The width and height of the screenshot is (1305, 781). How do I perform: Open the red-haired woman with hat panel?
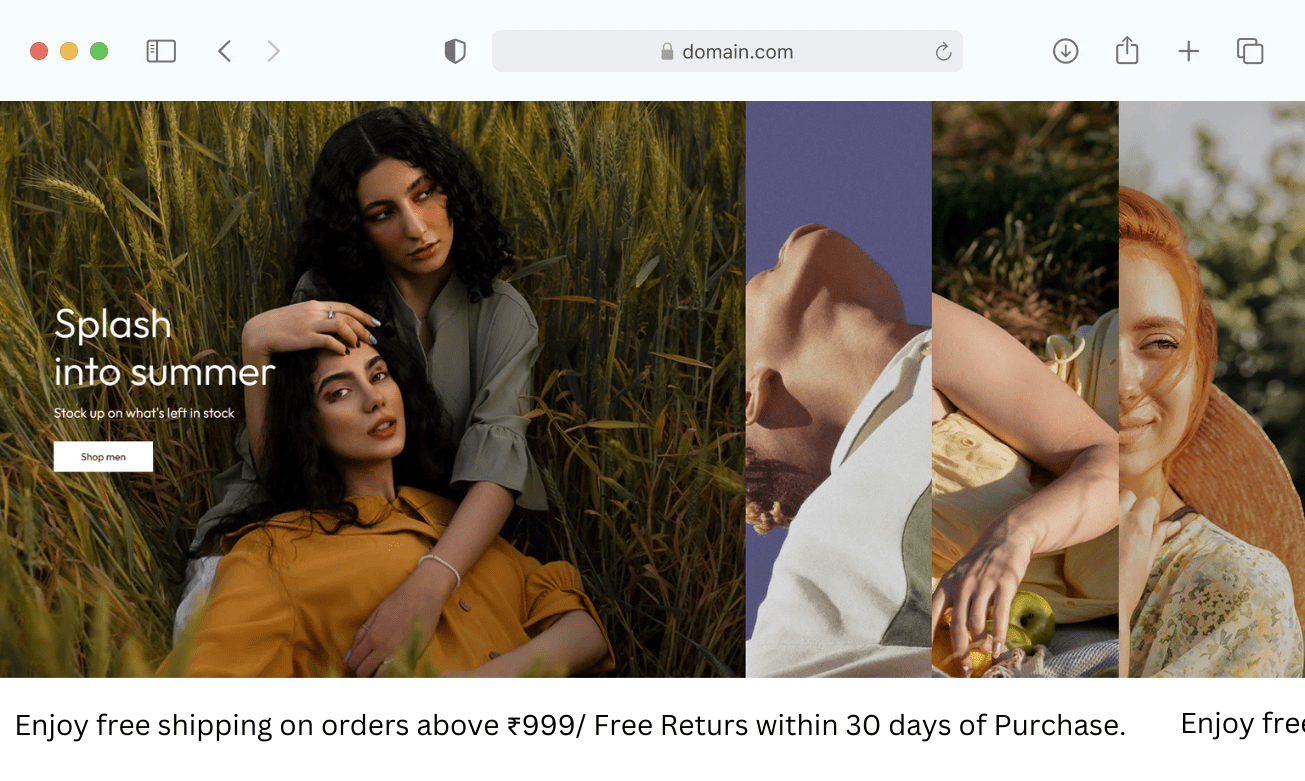pos(1212,389)
